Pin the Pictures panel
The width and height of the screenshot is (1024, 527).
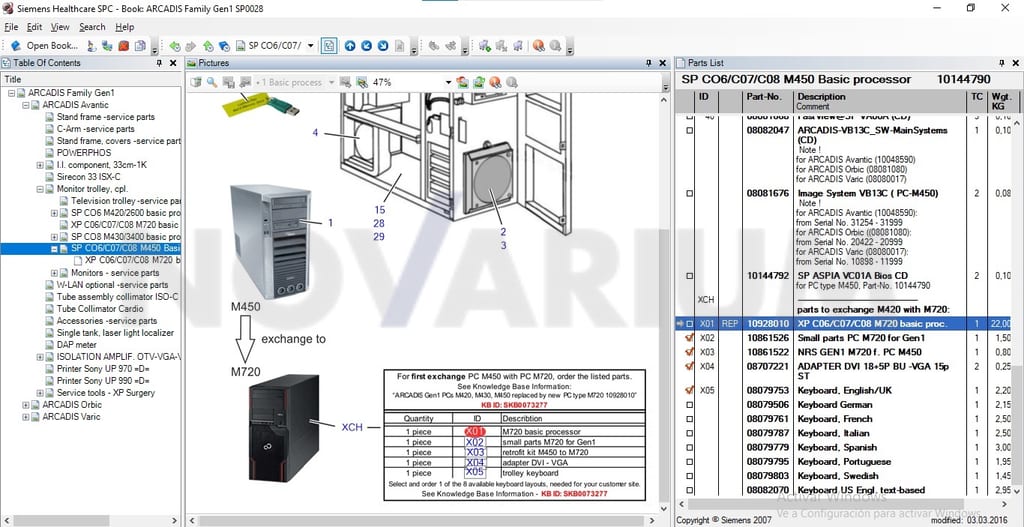648,63
